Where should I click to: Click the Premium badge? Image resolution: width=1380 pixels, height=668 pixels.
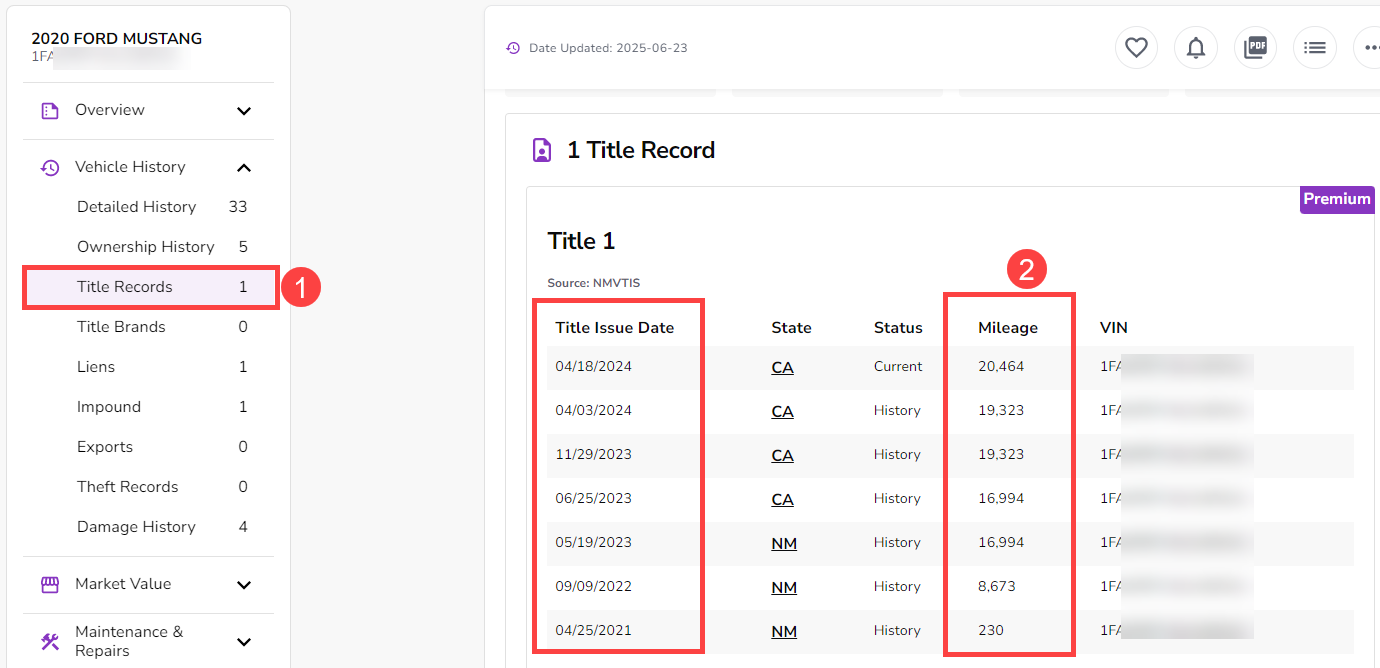pos(1337,199)
